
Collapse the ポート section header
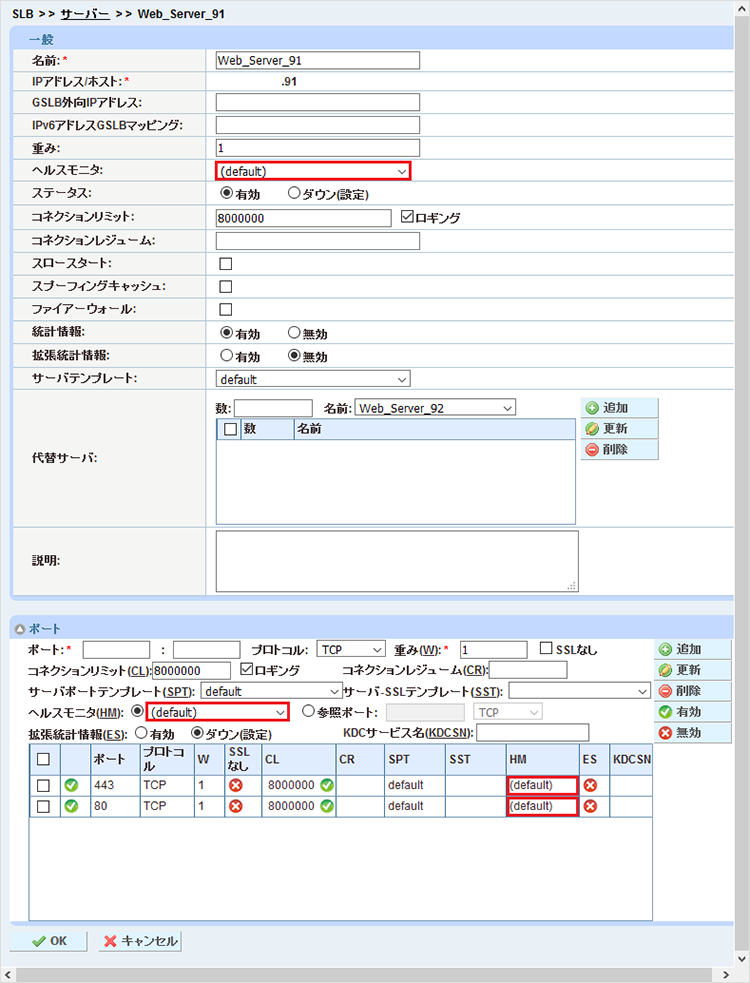pos(19,629)
